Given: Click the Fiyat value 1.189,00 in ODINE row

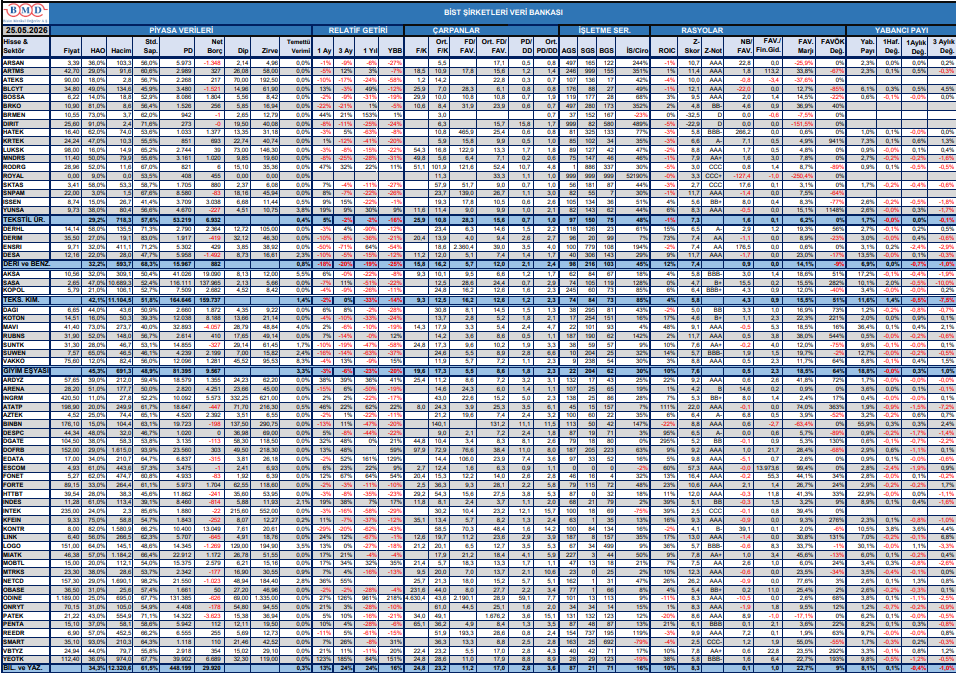Looking at the screenshot, I should coord(70,598).
